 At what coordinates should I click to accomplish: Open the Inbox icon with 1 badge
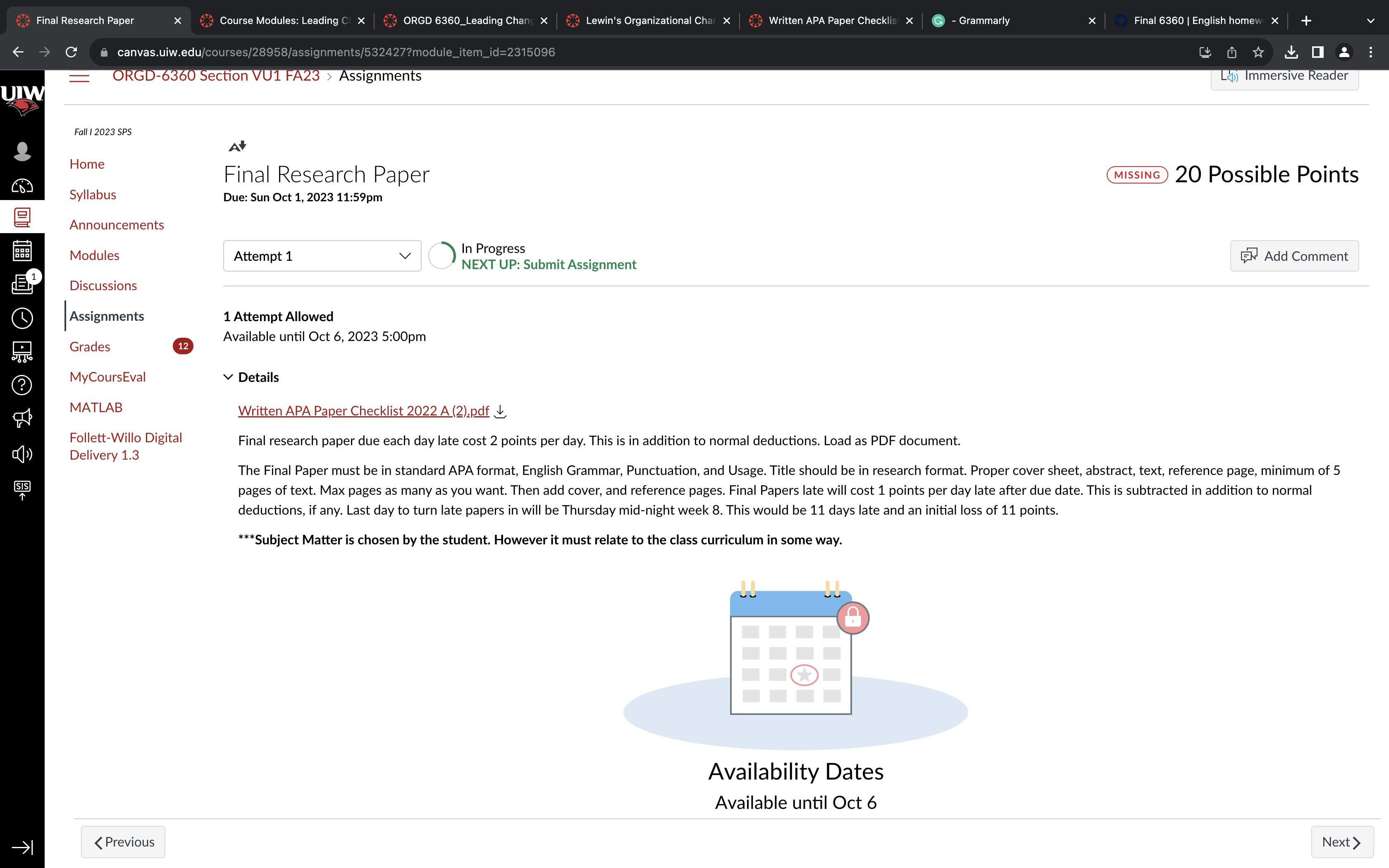tap(22, 284)
